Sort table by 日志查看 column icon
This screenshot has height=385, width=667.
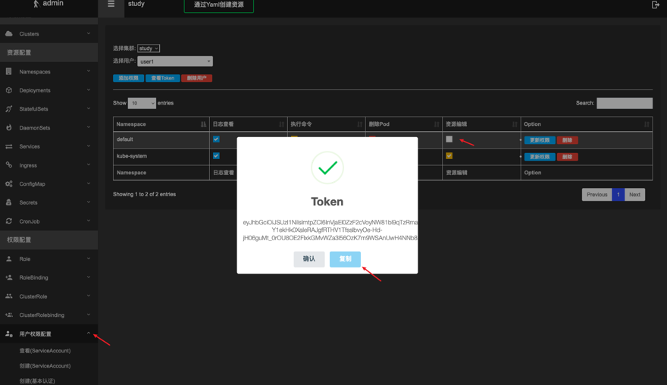tap(281, 124)
